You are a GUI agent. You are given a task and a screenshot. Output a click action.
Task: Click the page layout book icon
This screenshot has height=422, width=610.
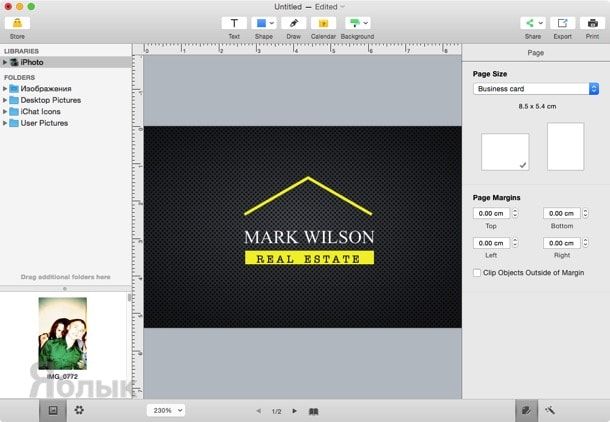pos(314,411)
